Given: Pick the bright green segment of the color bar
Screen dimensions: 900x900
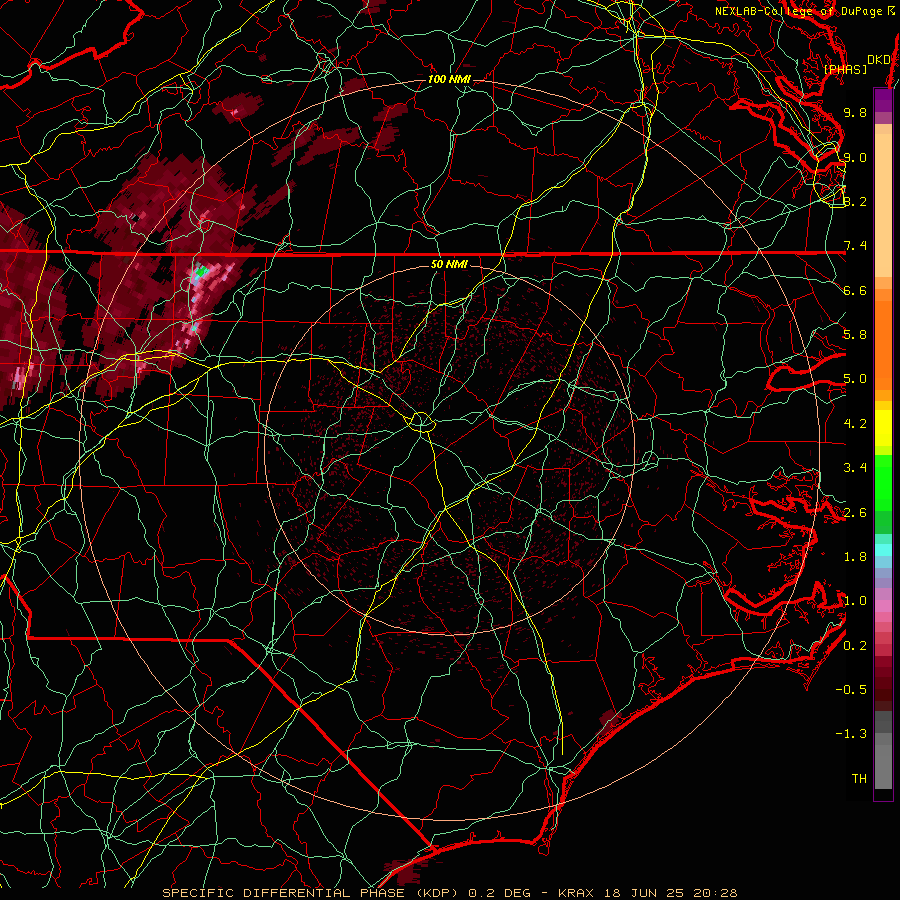Looking at the screenshot, I should coord(883,483).
